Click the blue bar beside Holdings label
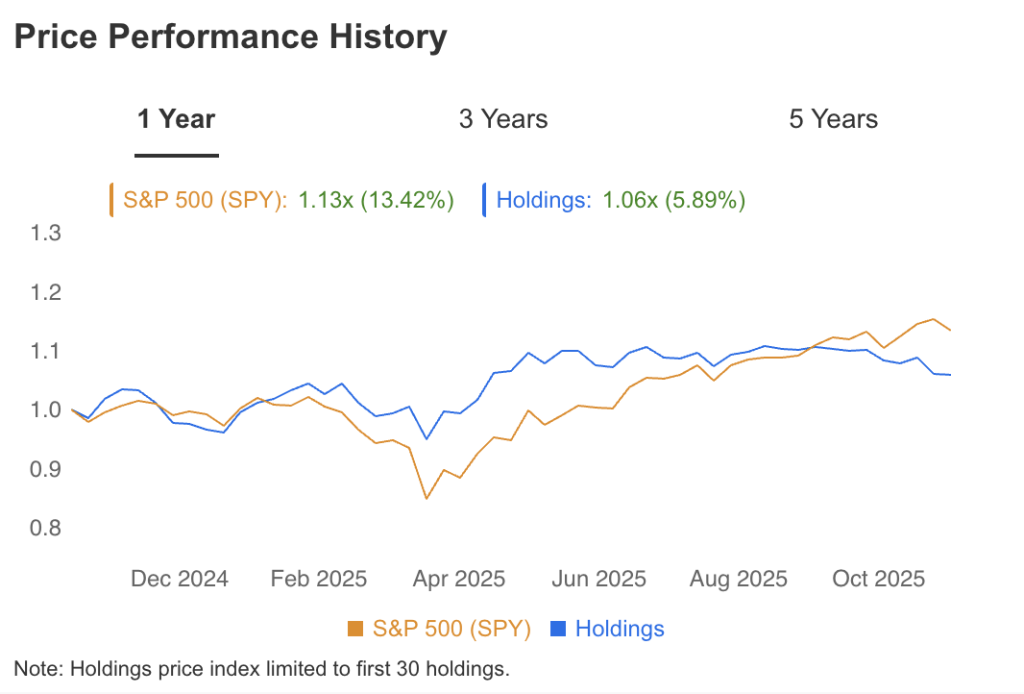 tap(487, 199)
